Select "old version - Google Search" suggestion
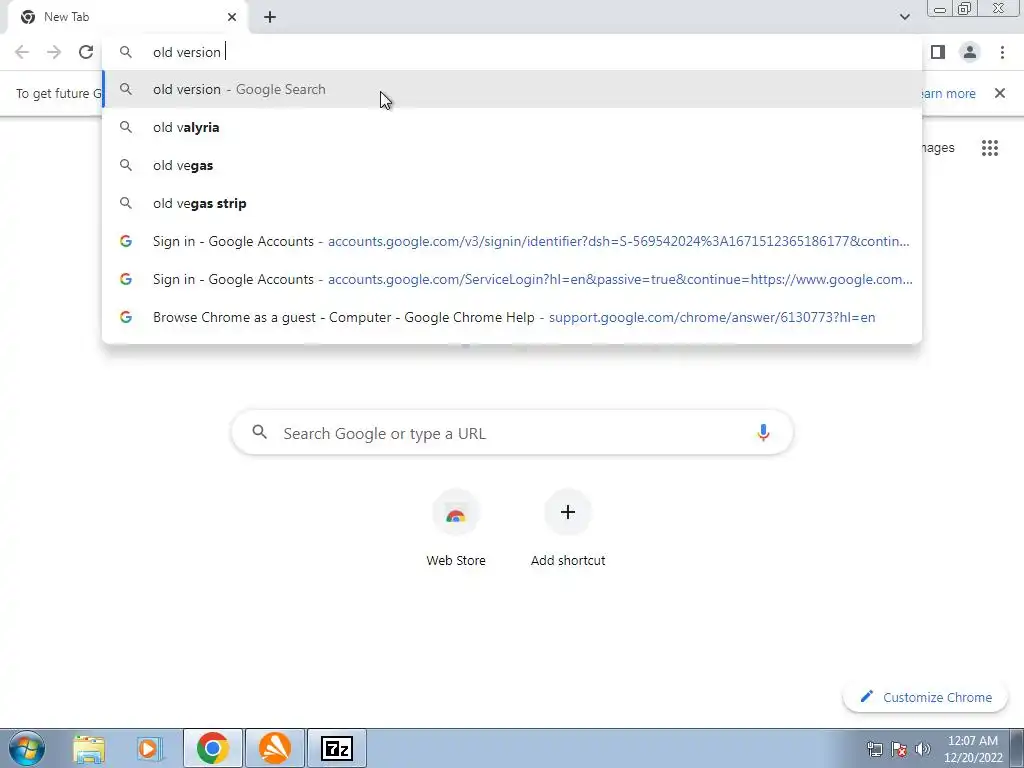Viewport: 1024px width, 768px height. (512, 89)
